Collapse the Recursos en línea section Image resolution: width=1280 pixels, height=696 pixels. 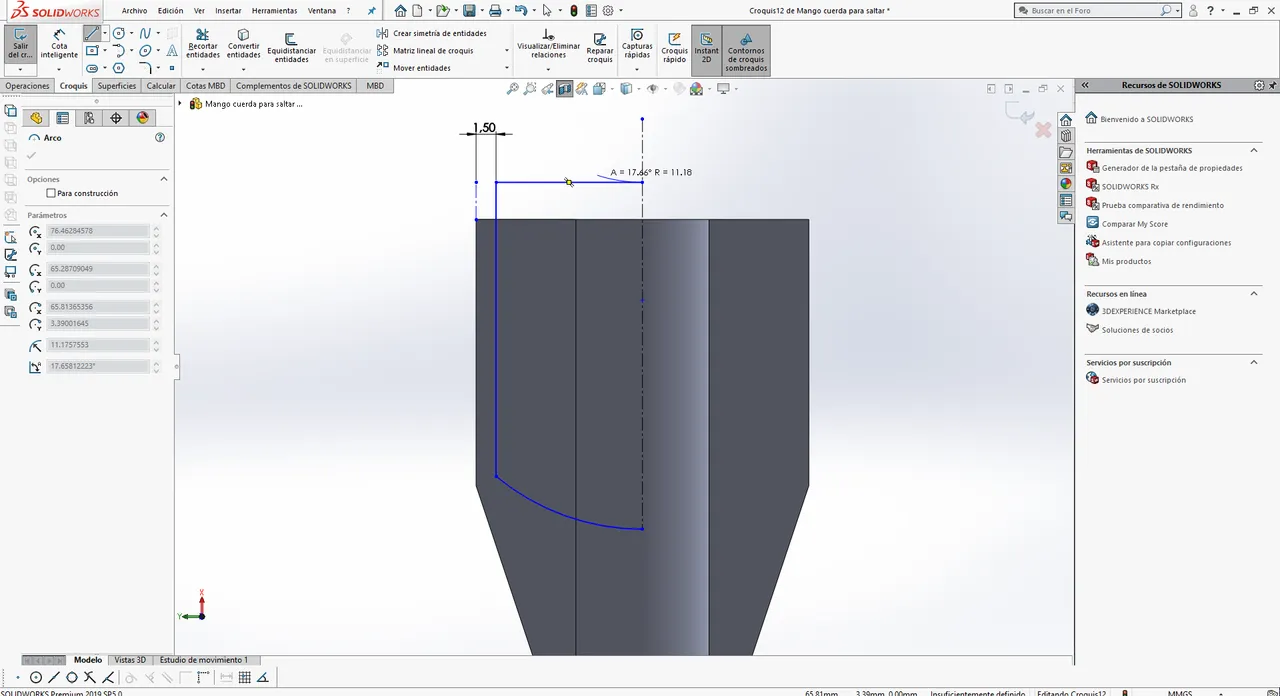click(x=1254, y=293)
